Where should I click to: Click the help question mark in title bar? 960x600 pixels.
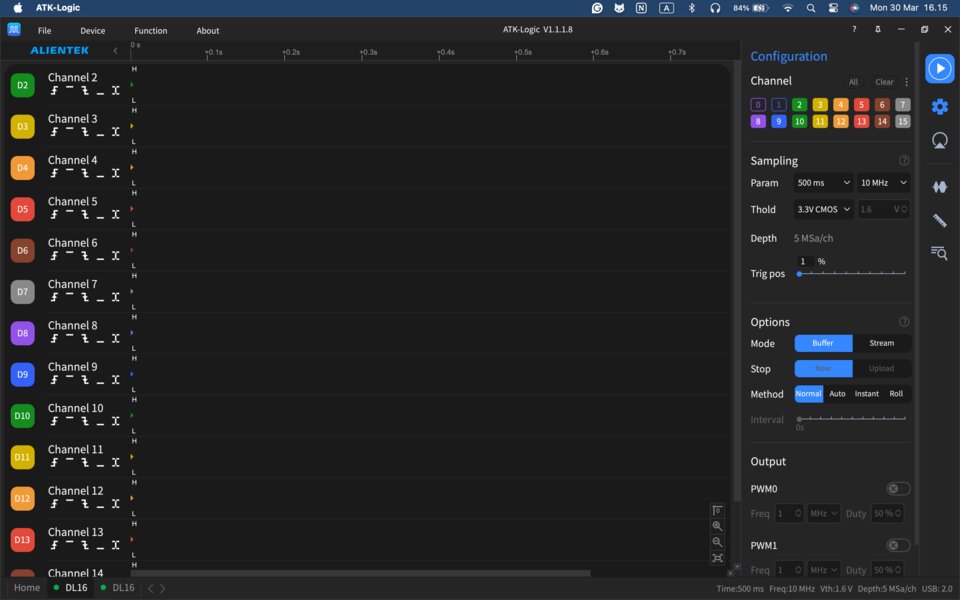pyautogui.click(x=854, y=29)
